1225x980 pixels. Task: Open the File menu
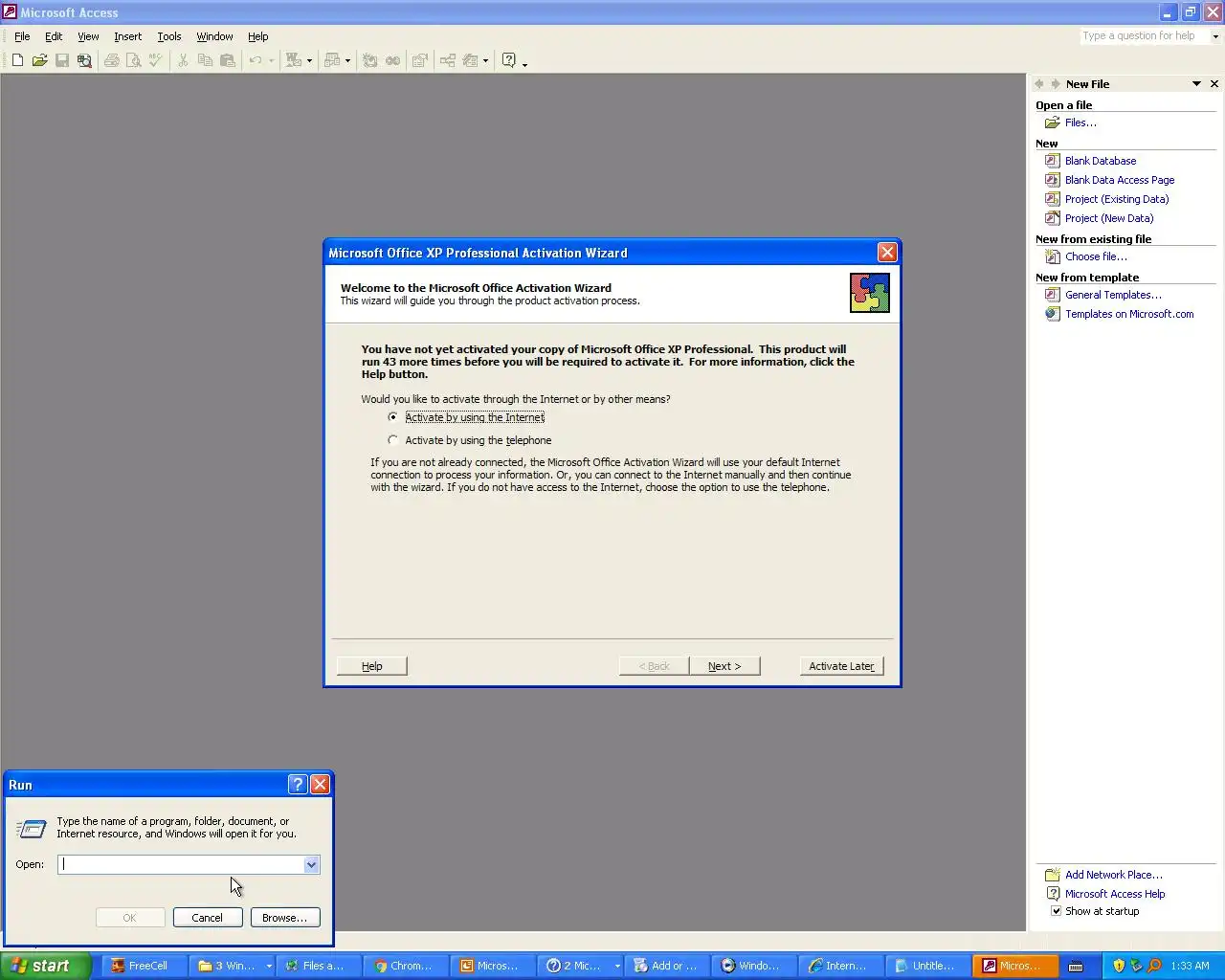pos(22,36)
